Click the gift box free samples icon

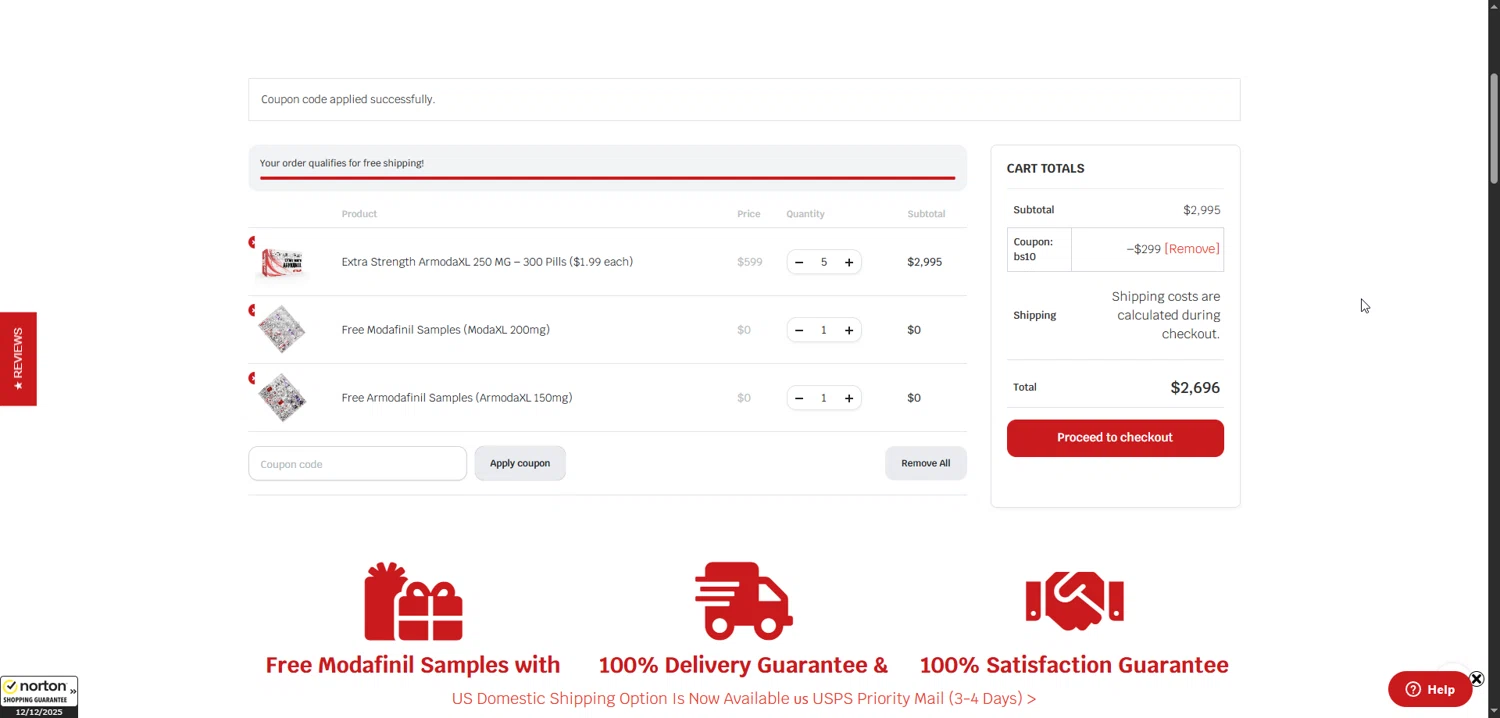413,601
